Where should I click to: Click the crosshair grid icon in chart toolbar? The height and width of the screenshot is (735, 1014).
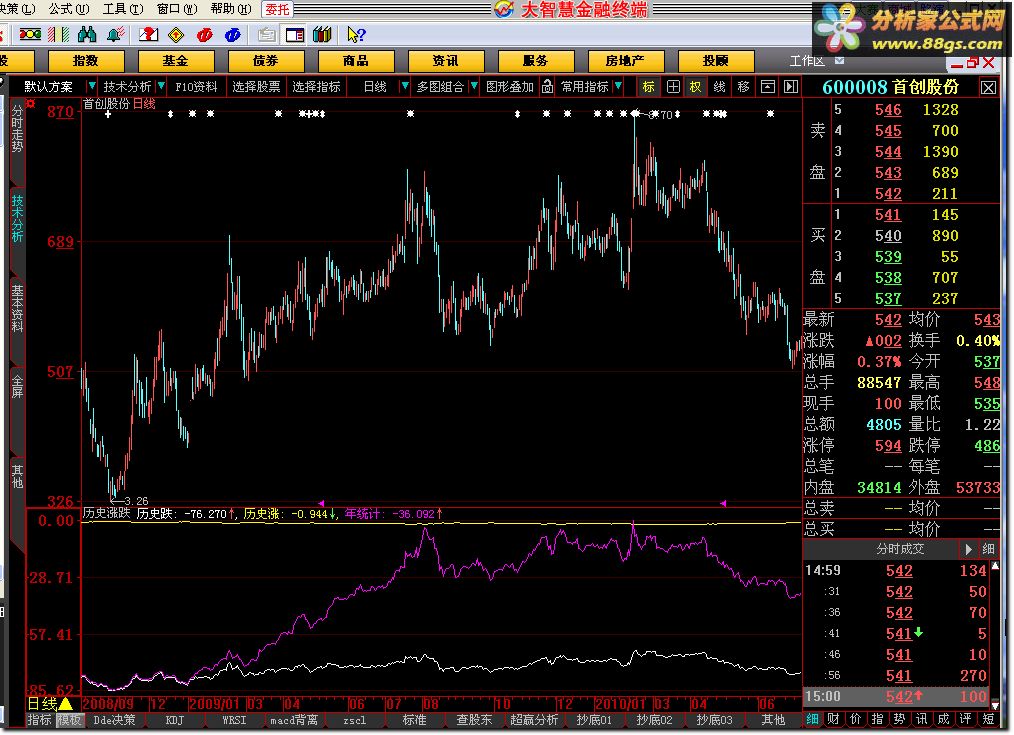[x=673, y=87]
